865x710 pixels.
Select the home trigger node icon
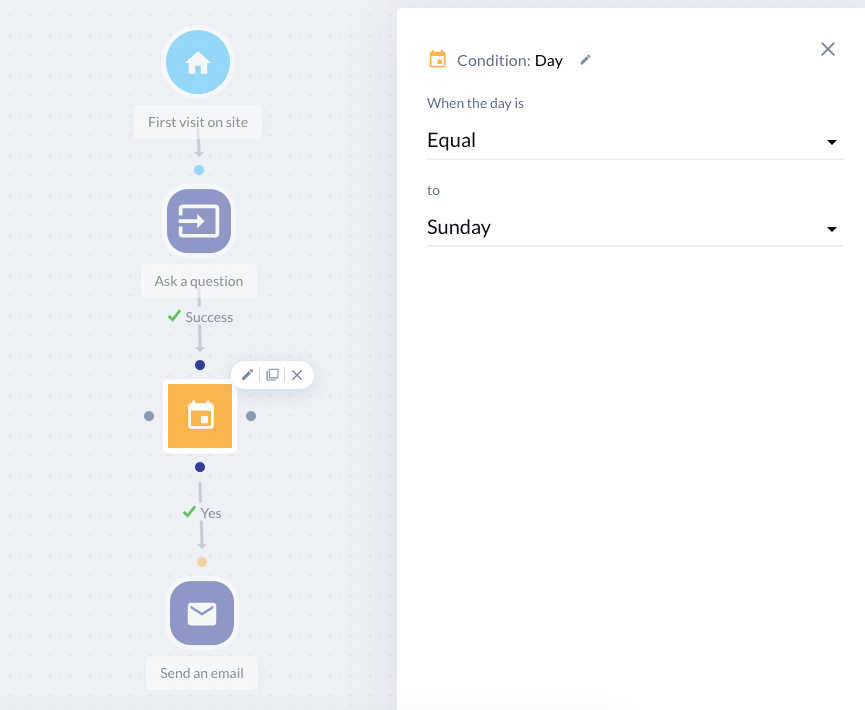[x=198, y=62]
